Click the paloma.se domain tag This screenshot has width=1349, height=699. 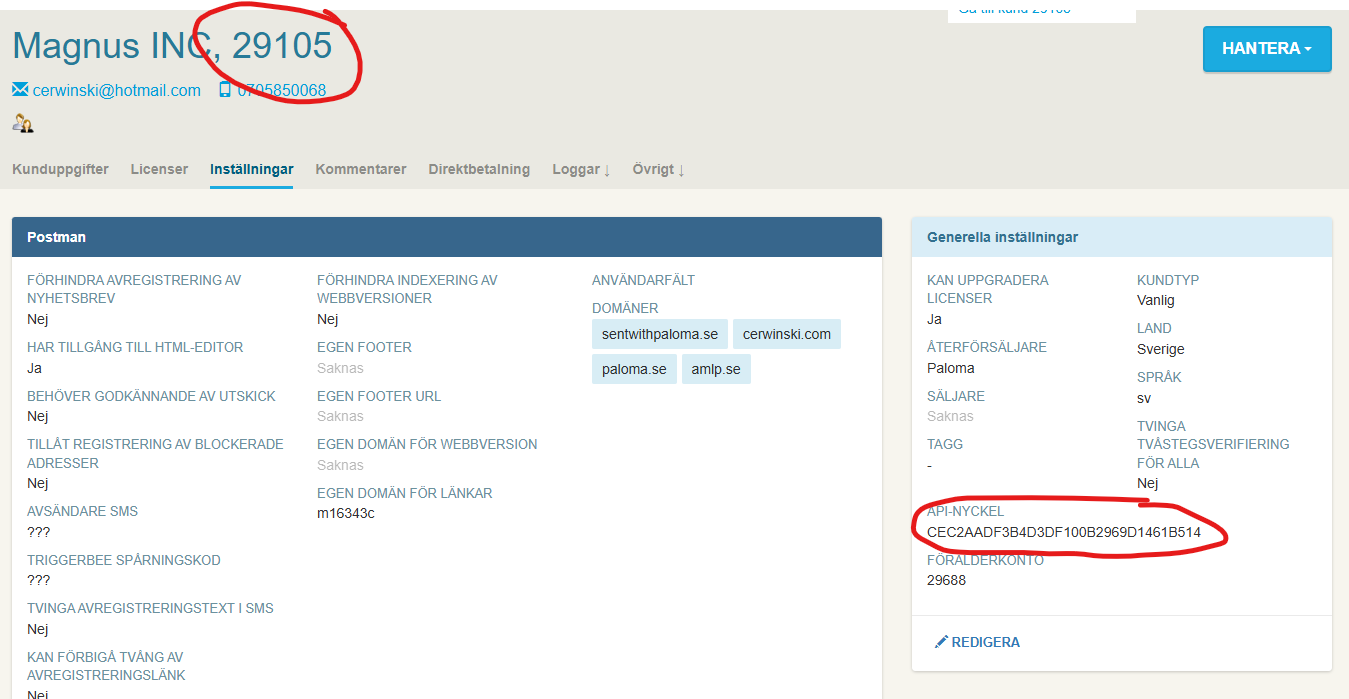tap(634, 369)
